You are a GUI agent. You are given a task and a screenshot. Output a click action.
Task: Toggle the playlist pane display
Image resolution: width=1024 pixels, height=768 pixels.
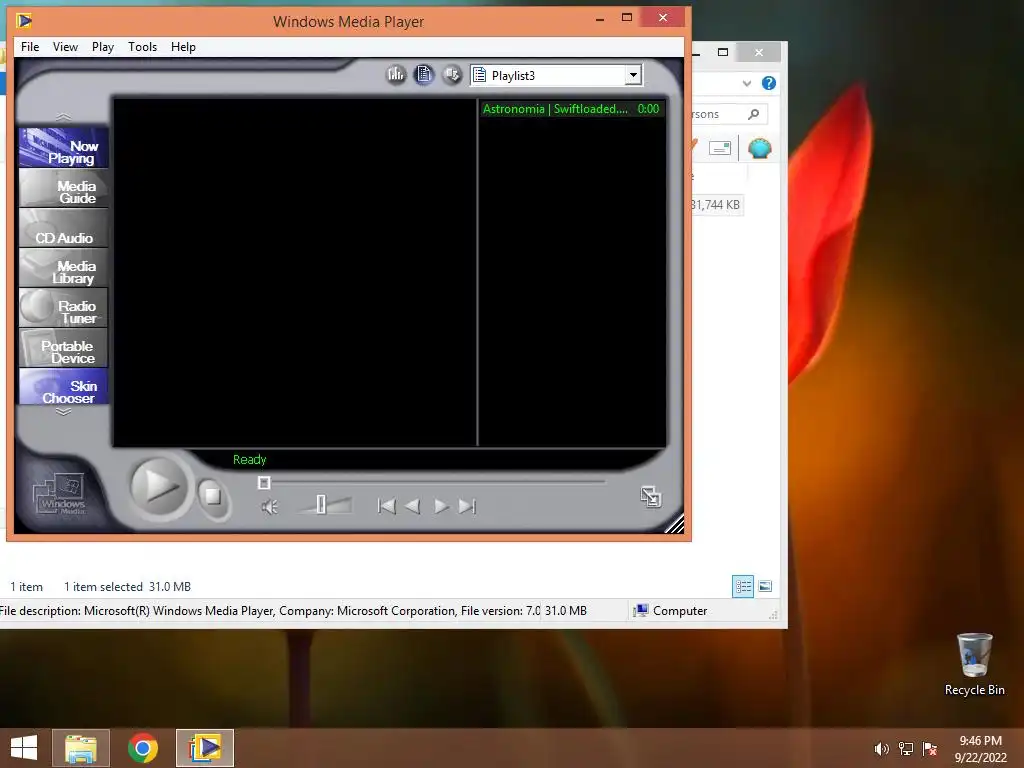(x=424, y=74)
